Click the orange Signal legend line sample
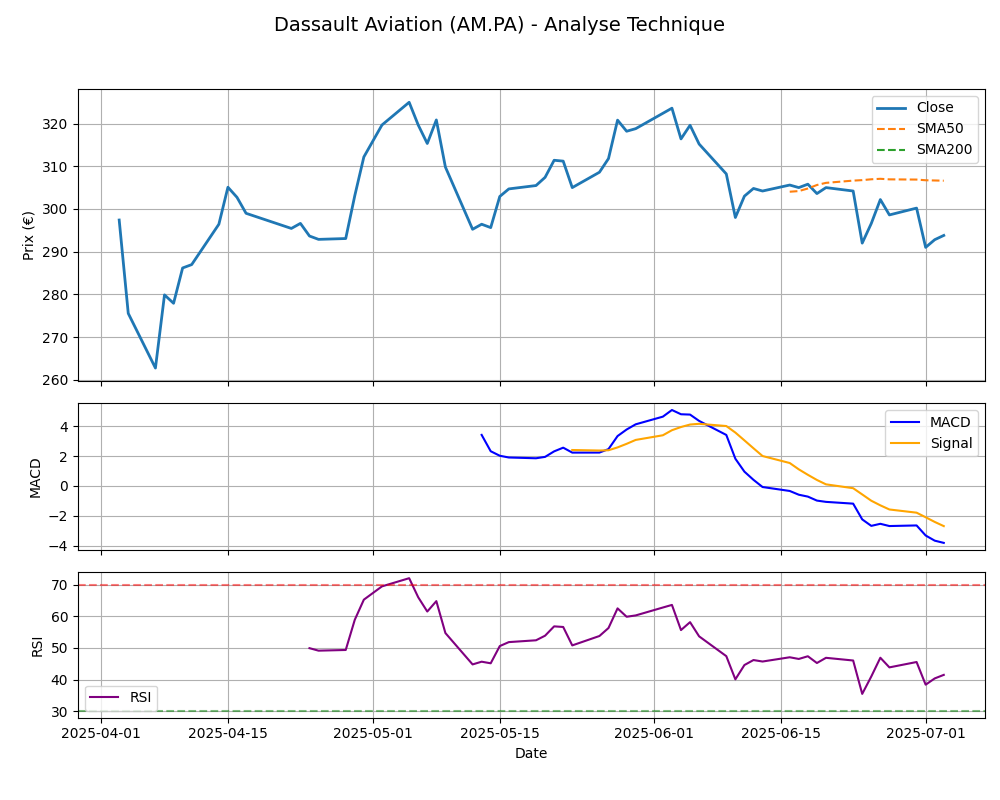 point(906,443)
